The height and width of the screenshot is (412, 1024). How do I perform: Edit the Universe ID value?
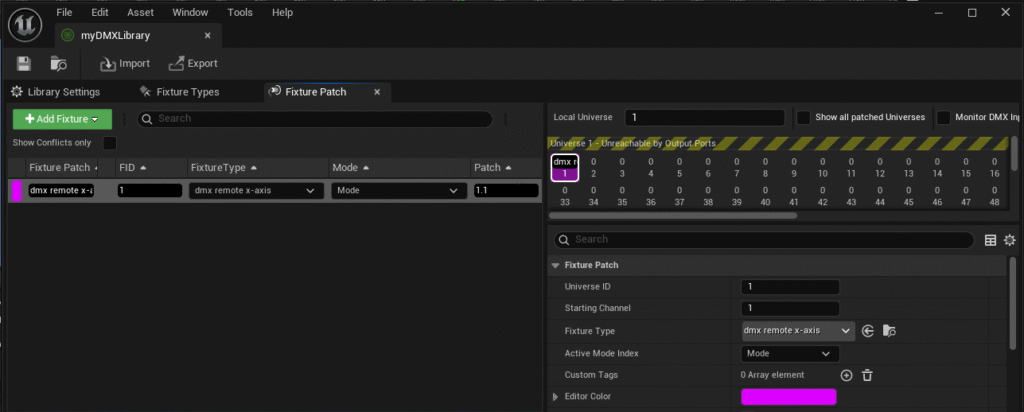(x=790, y=287)
